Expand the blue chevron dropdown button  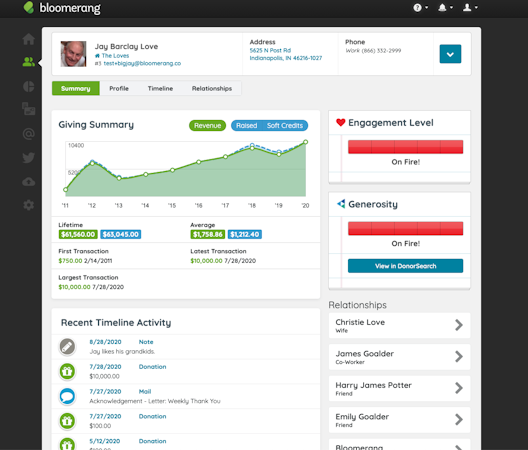(x=450, y=54)
